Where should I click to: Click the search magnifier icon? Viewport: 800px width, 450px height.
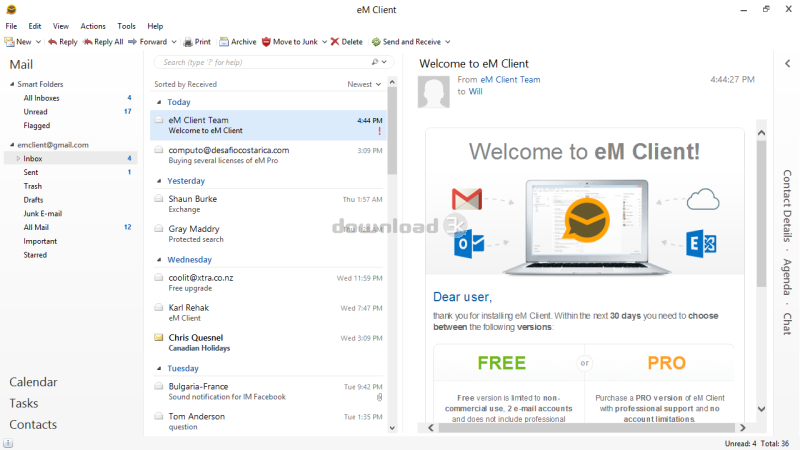tap(375, 62)
